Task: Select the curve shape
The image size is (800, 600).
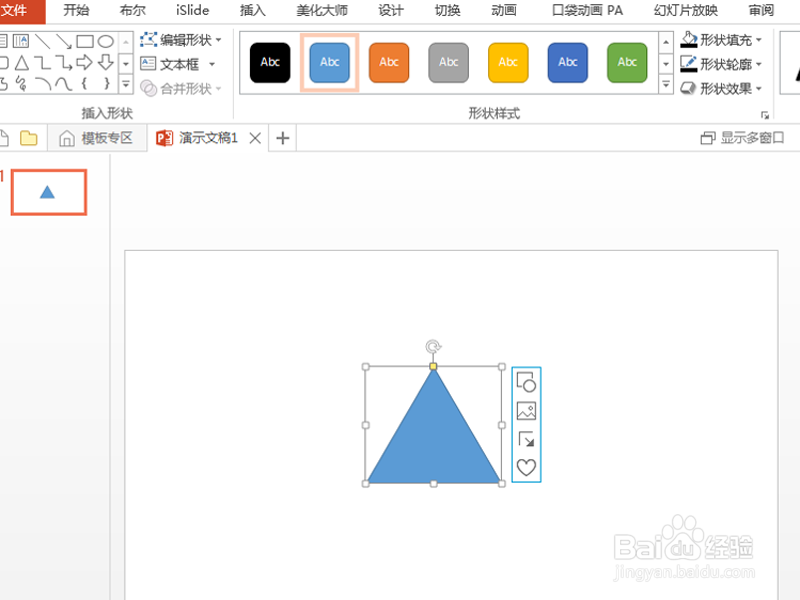Action: pos(64,84)
